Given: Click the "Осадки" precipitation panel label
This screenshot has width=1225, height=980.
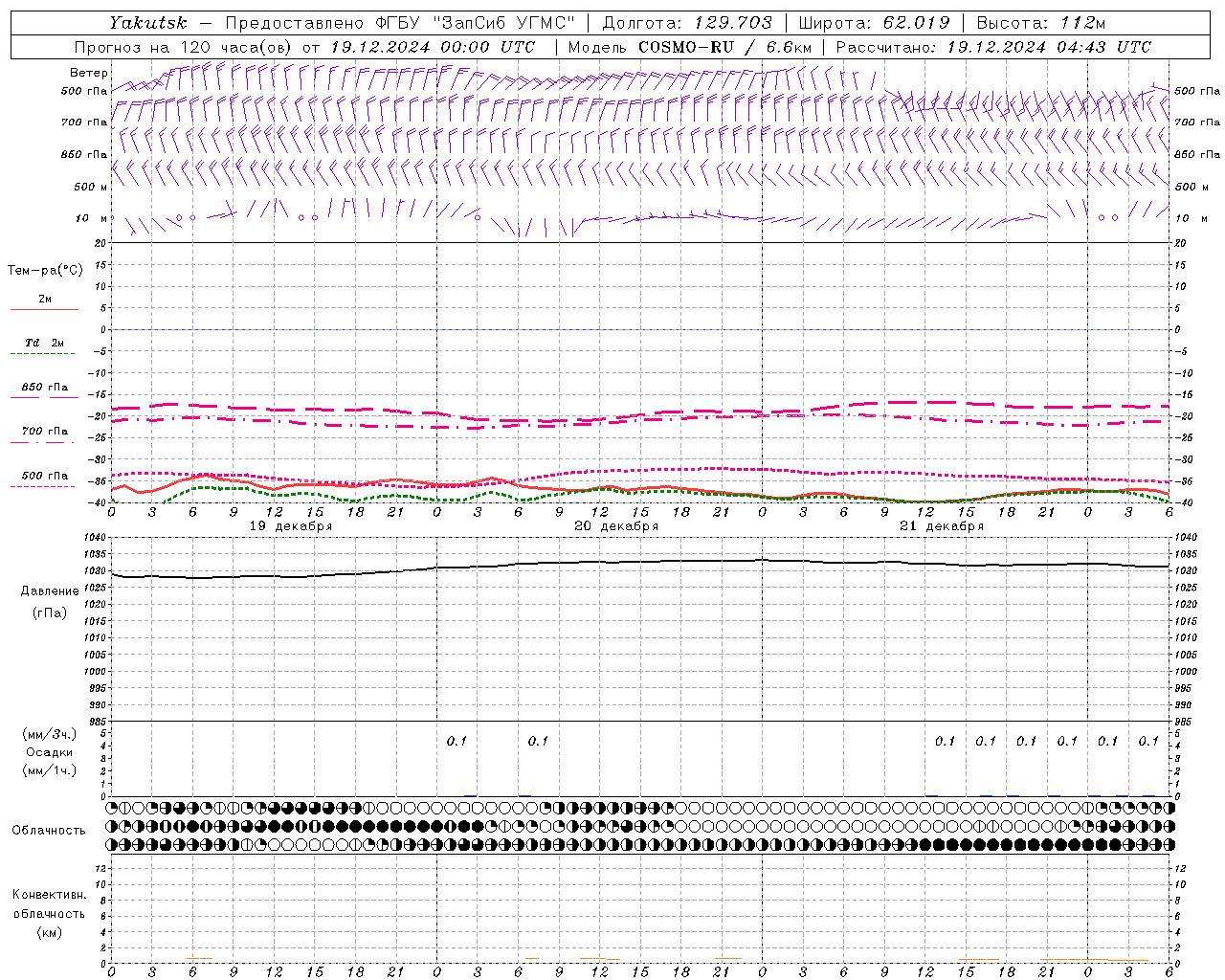Looking at the screenshot, I should coord(49,752).
